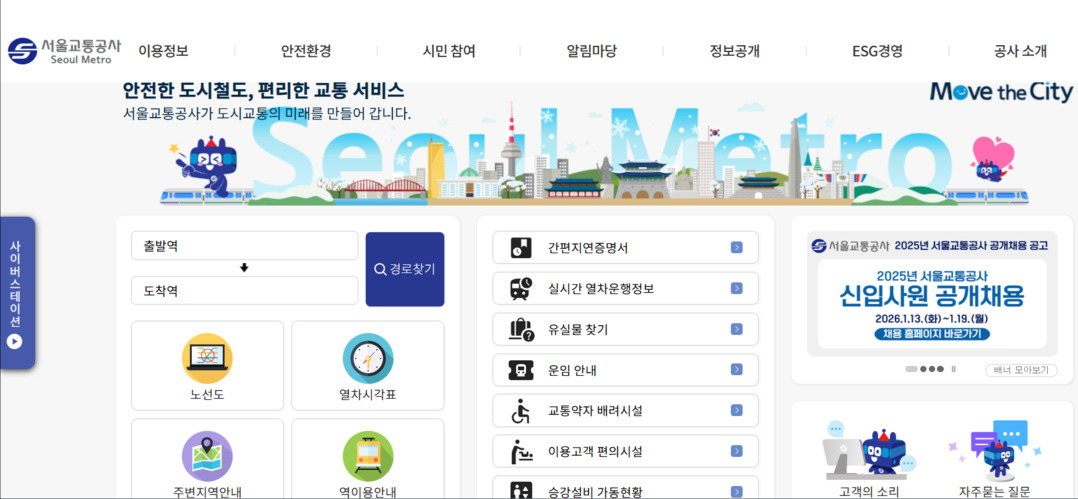Image resolution: width=1078 pixels, height=499 pixels.
Task: Expand the 운임 안내 arrow
Action: [x=736, y=370]
